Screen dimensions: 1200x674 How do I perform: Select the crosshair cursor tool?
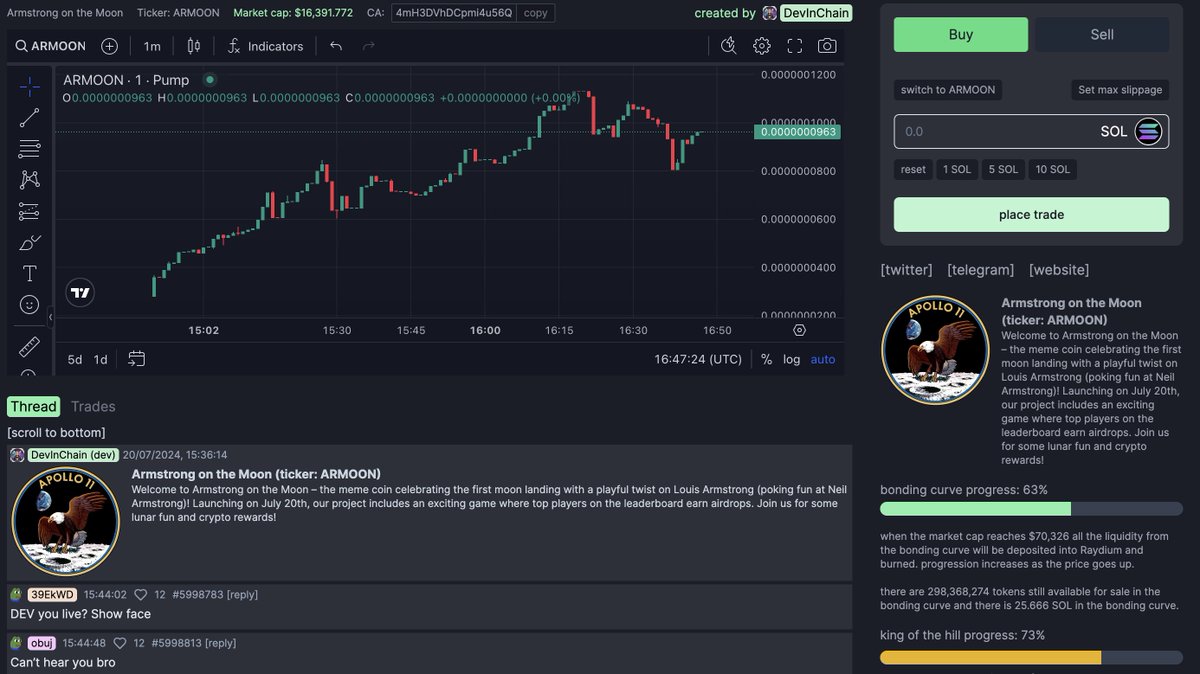click(x=30, y=86)
